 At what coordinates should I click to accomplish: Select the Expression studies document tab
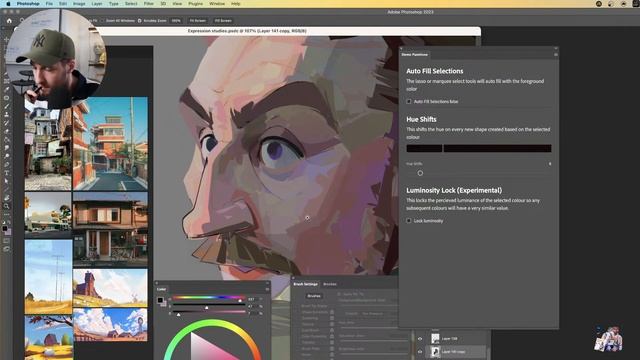coord(247,31)
